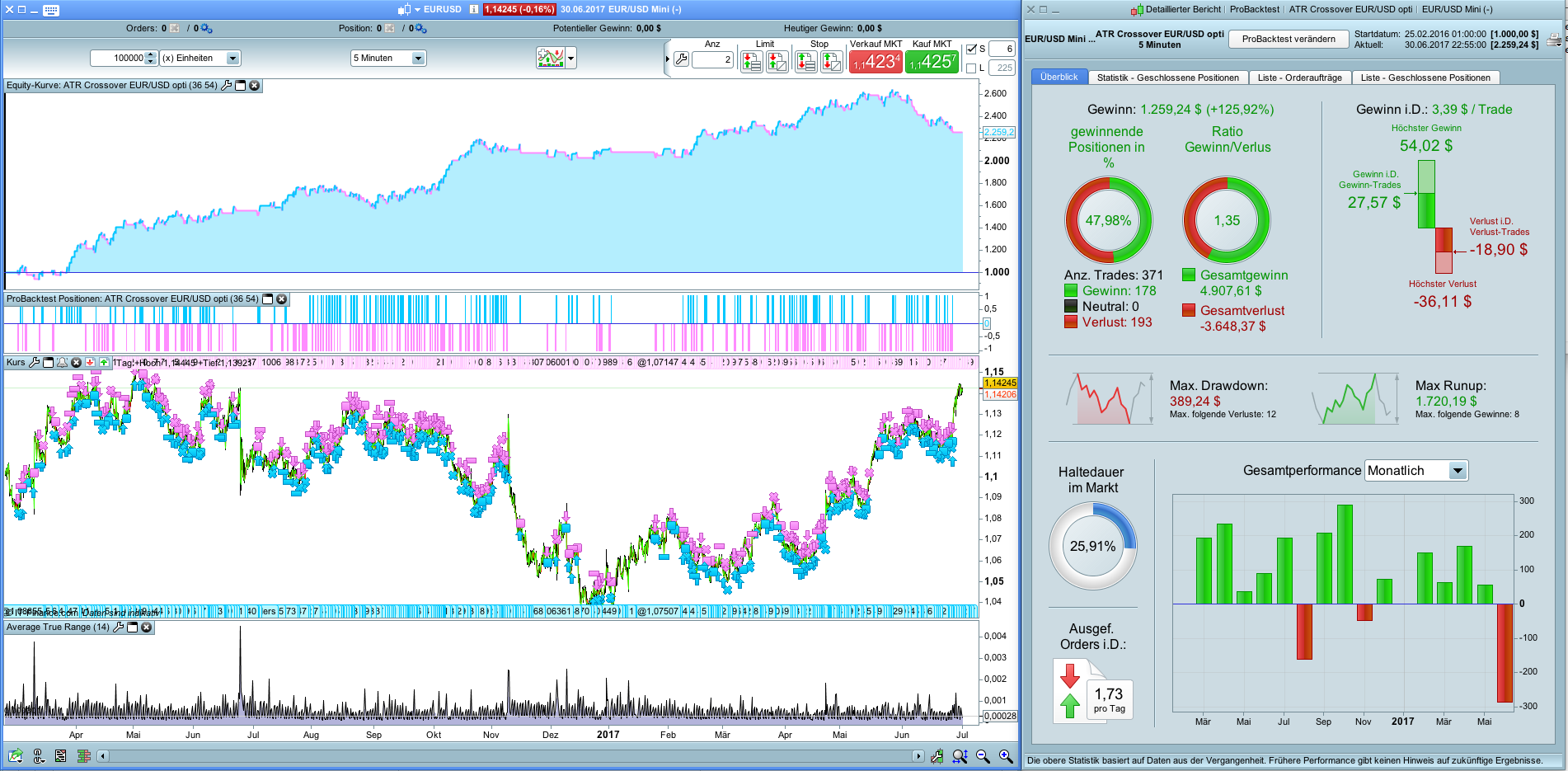Open the indicators and trading systems icon
1568x771 pixels.
550,58
